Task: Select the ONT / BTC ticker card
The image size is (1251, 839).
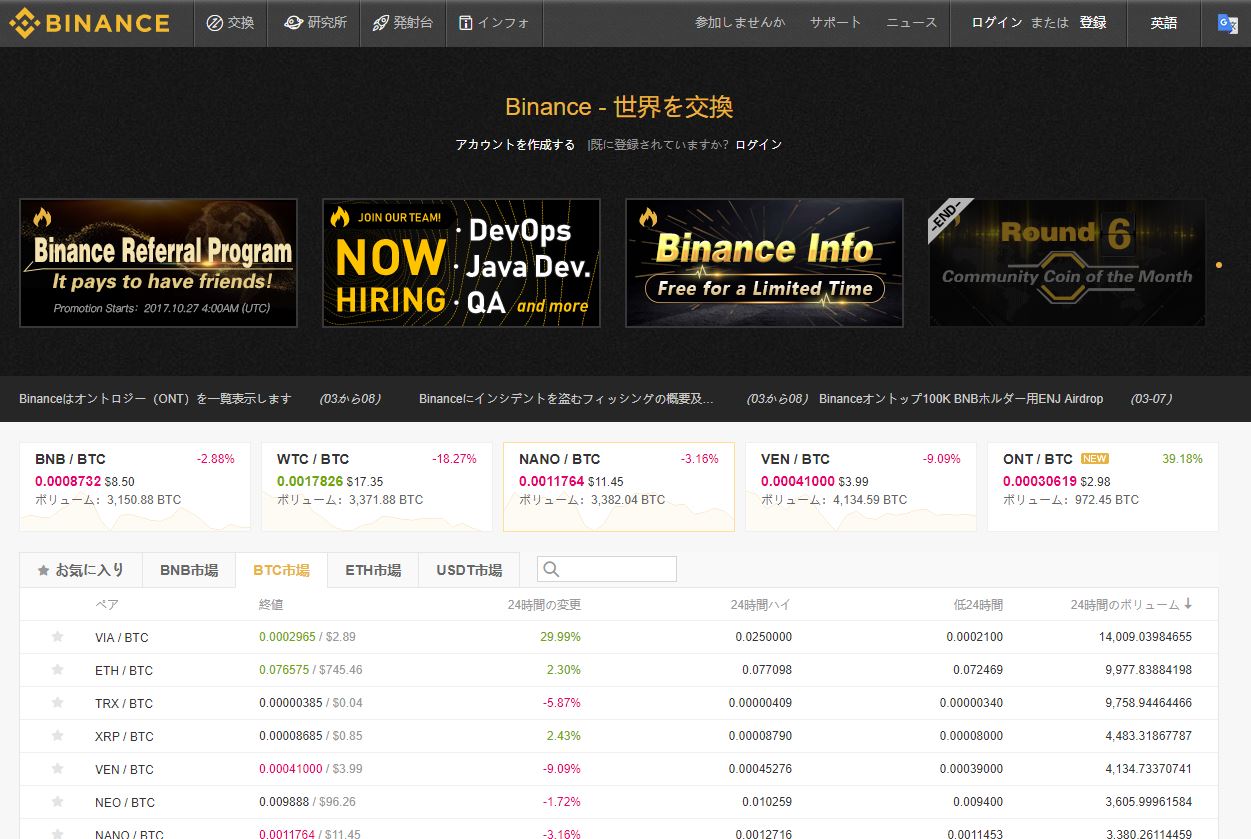Action: coord(1103,487)
